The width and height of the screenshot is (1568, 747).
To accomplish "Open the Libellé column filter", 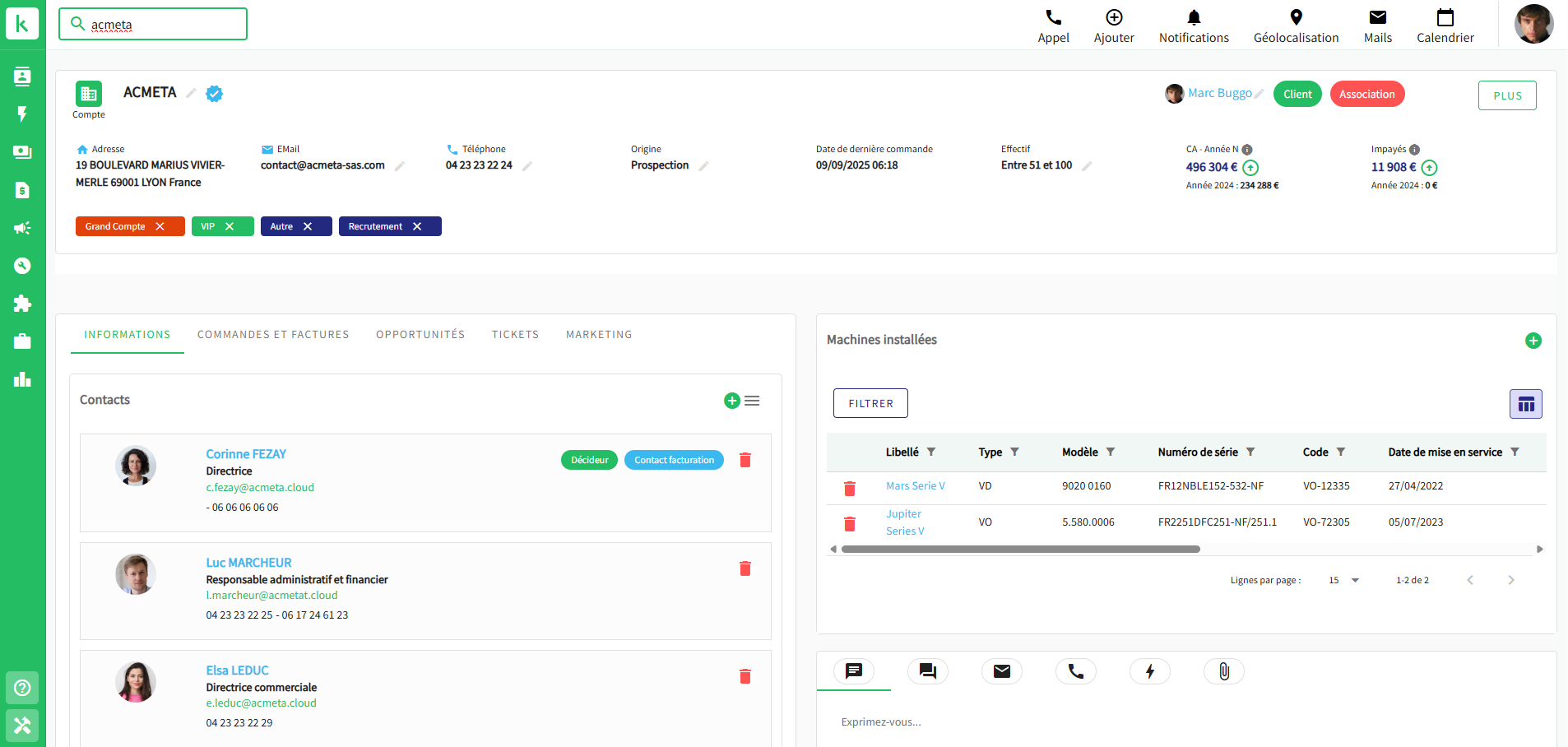I will 931,452.
